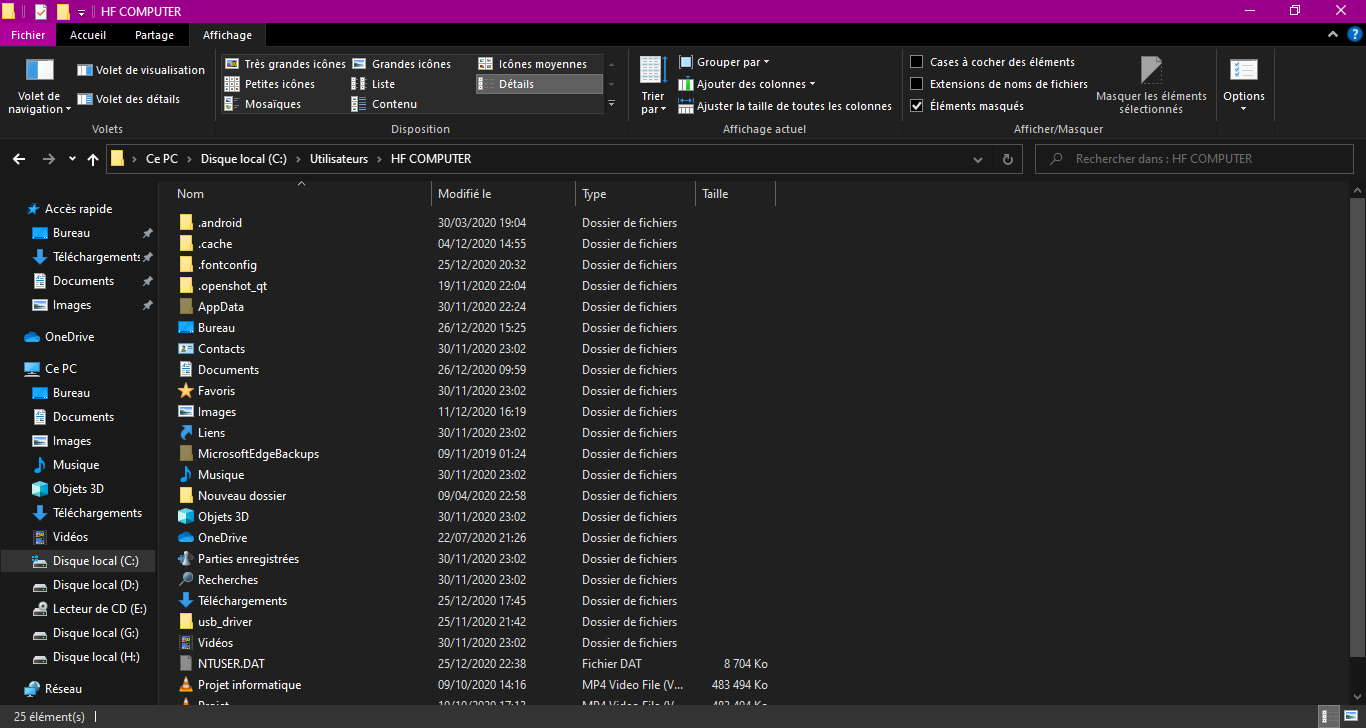The width and height of the screenshot is (1366, 728).
Task: Click the Rechercher dans HF COMPUTER field
Action: coord(1195,159)
